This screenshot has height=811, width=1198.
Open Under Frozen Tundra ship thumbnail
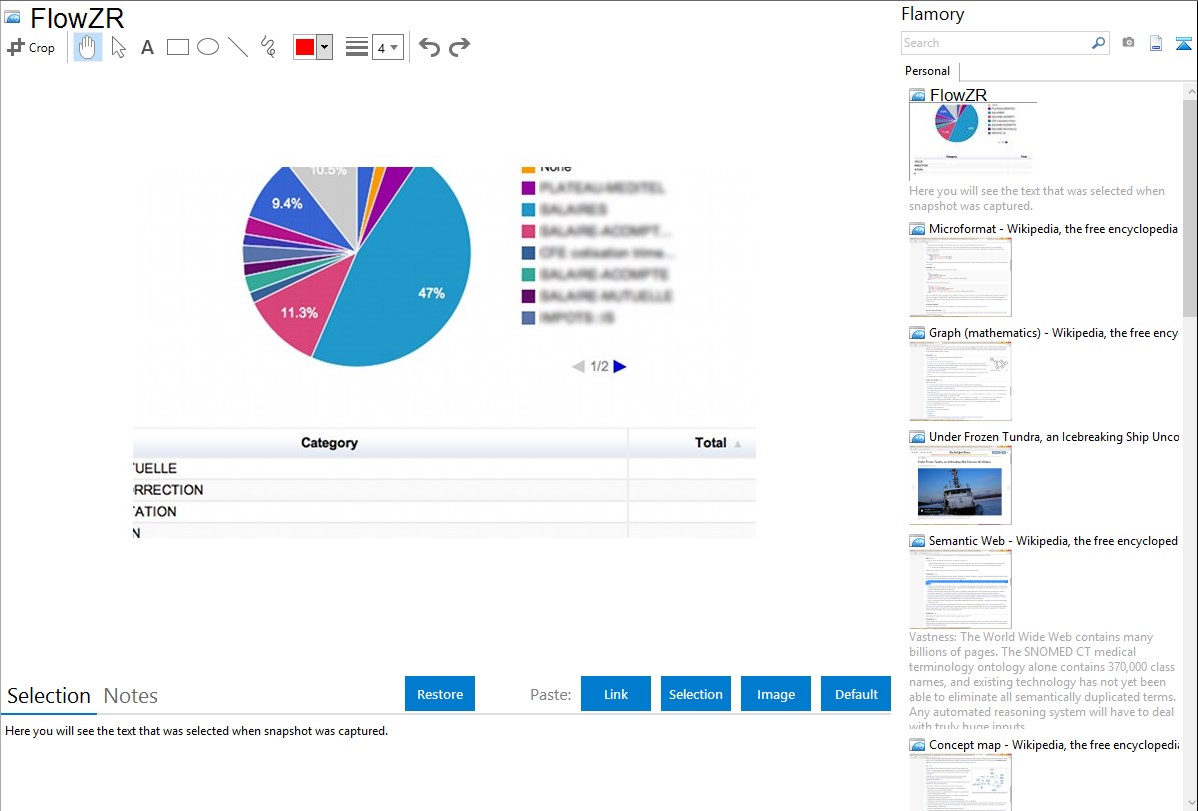(x=960, y=485)
